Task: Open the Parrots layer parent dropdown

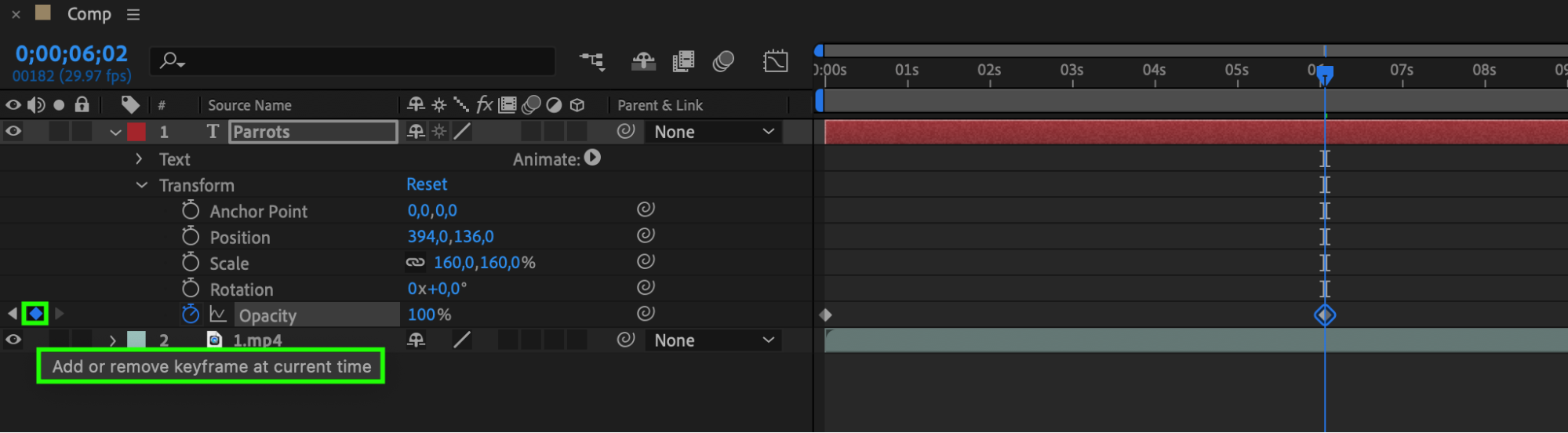Action: 712,132
